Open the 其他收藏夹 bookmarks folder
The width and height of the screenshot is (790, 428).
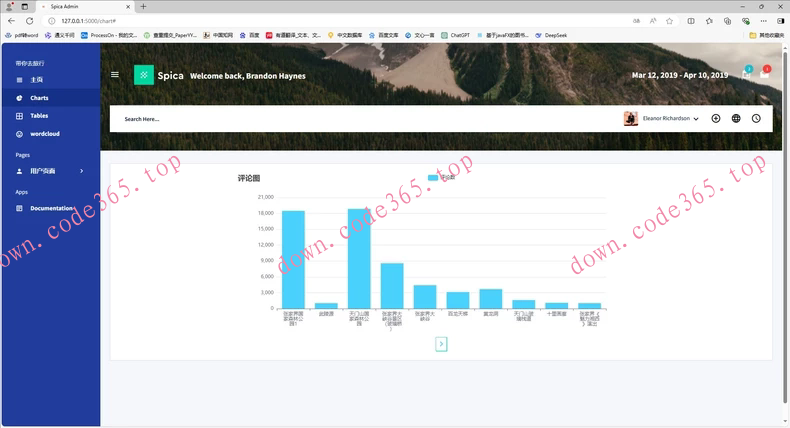tap(767, 35)
